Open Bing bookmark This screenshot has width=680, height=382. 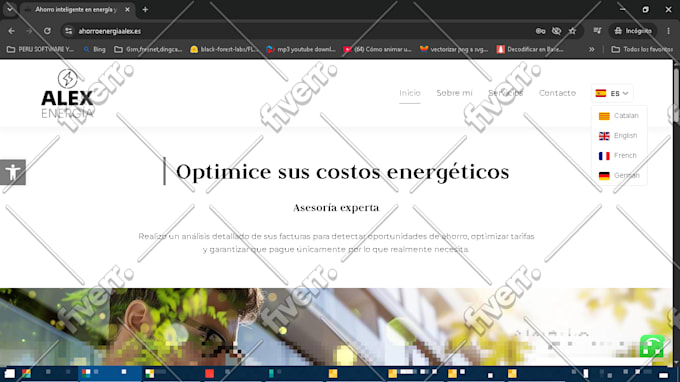tap(95, 49)
